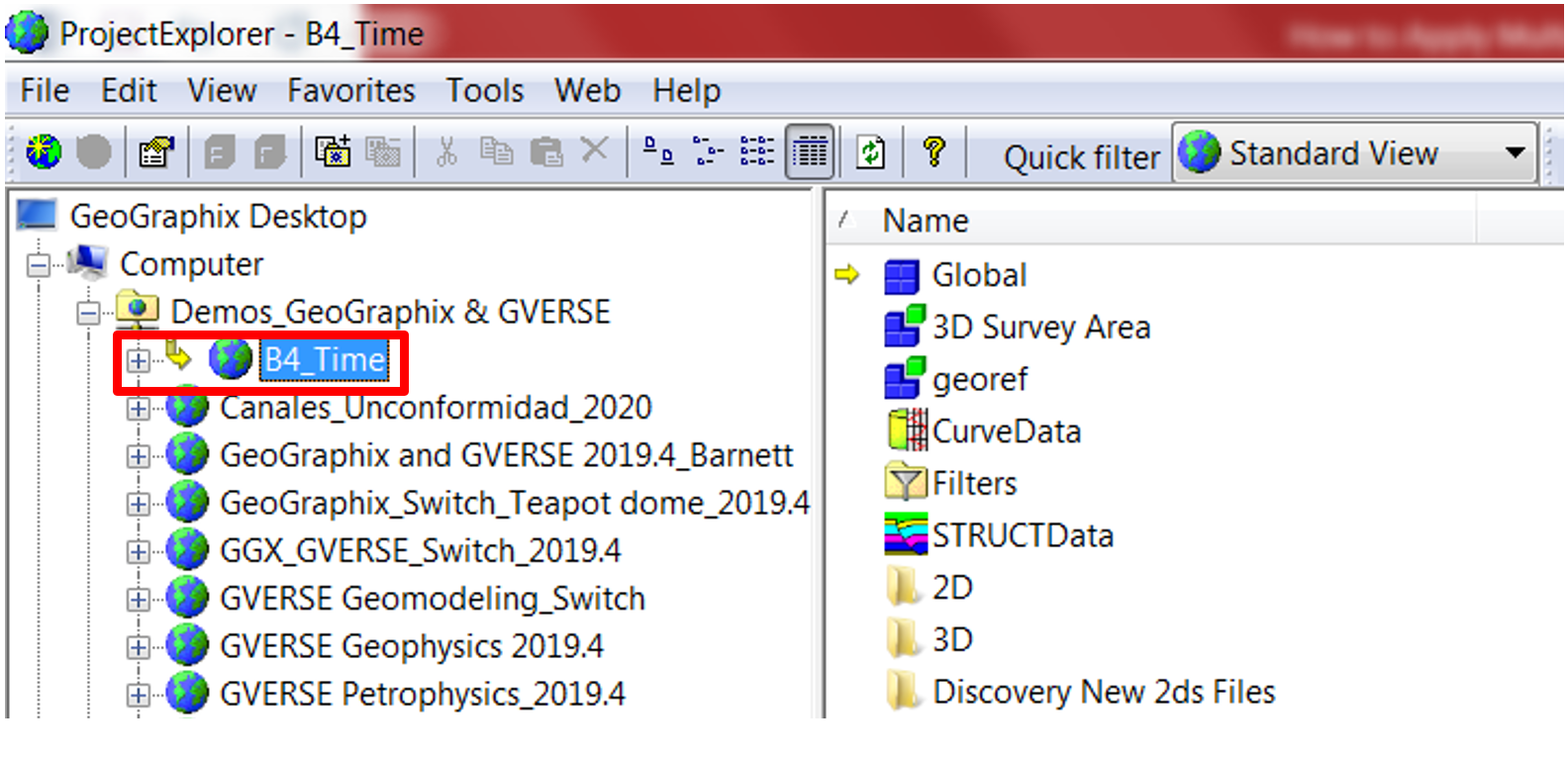Screen dimensions: 1568x759
Task: Select the Computer tree item
Action: [x=191, y=264]
